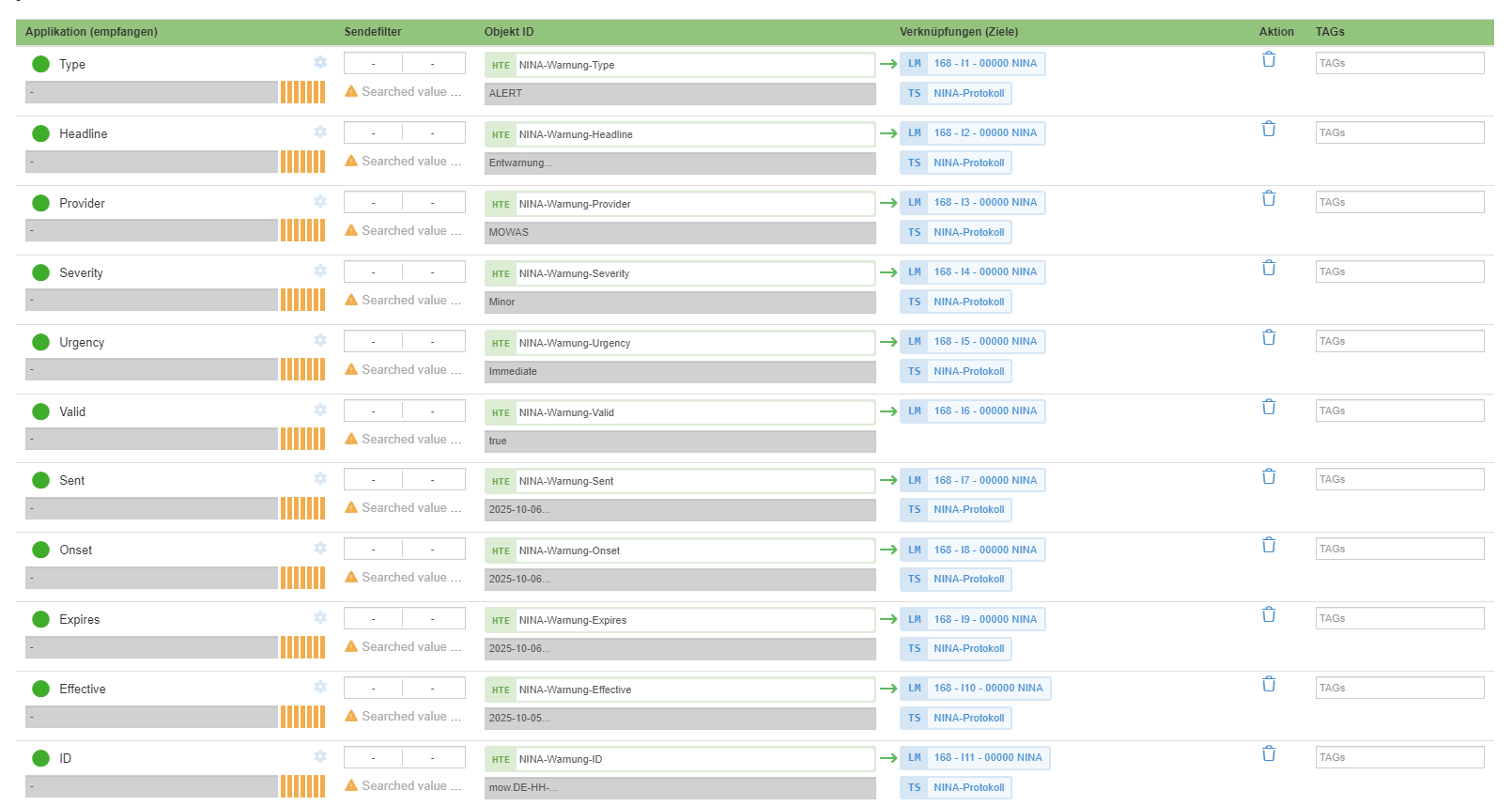Remove the ID row using trash icon

coord(1269,753)
